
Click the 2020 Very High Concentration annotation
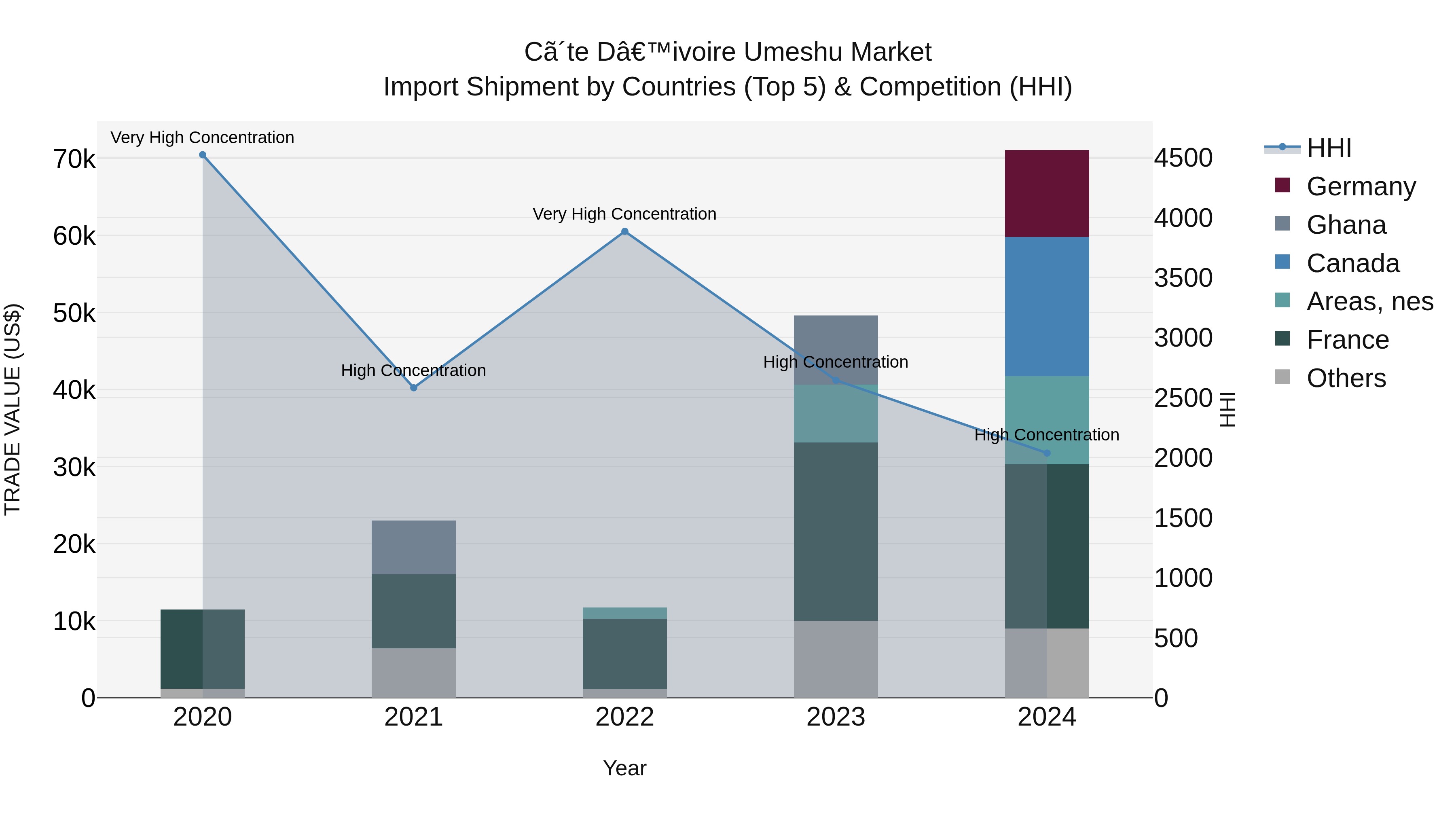[202, 138]
